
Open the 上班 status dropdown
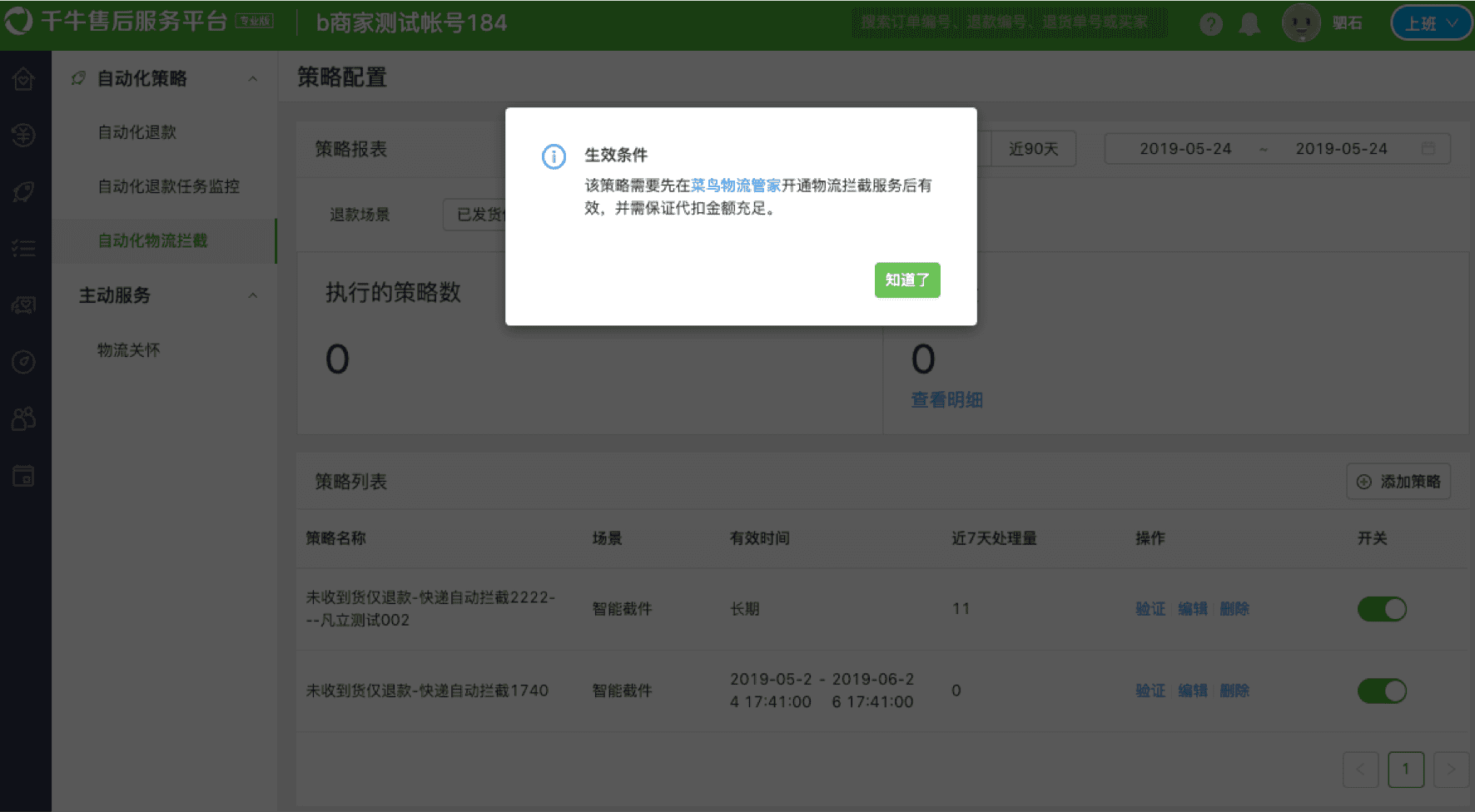click(x=1430, y=23)
